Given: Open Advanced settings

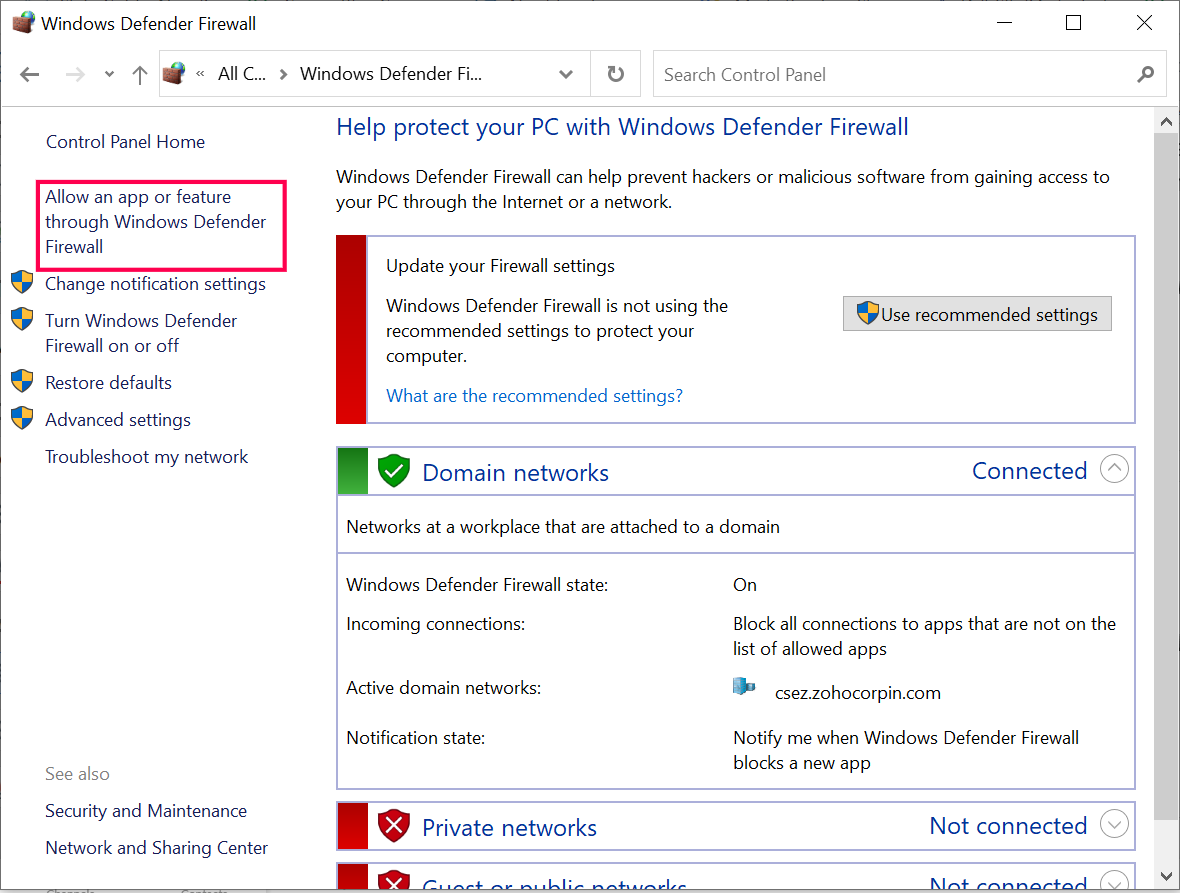Looking at the screenshot, I should pyautogui.click(x=118, y=420).
